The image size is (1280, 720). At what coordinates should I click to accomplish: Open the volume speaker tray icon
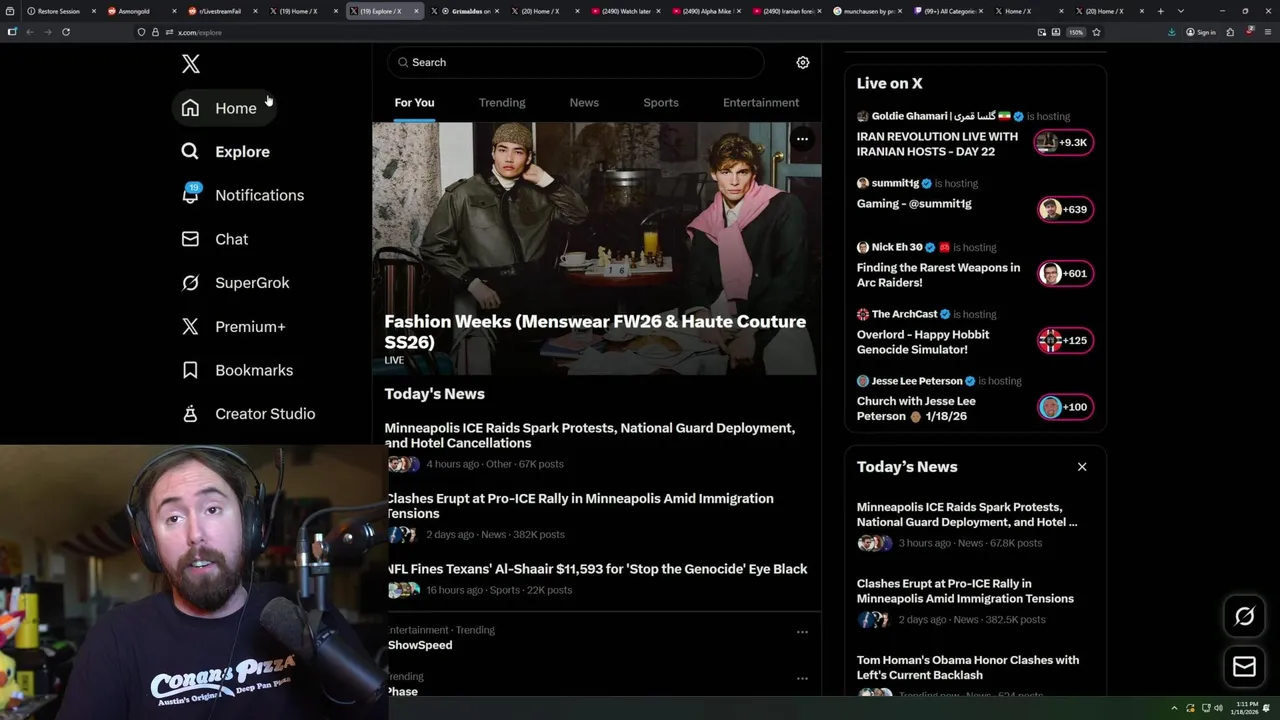click(x=1218, y=708)
